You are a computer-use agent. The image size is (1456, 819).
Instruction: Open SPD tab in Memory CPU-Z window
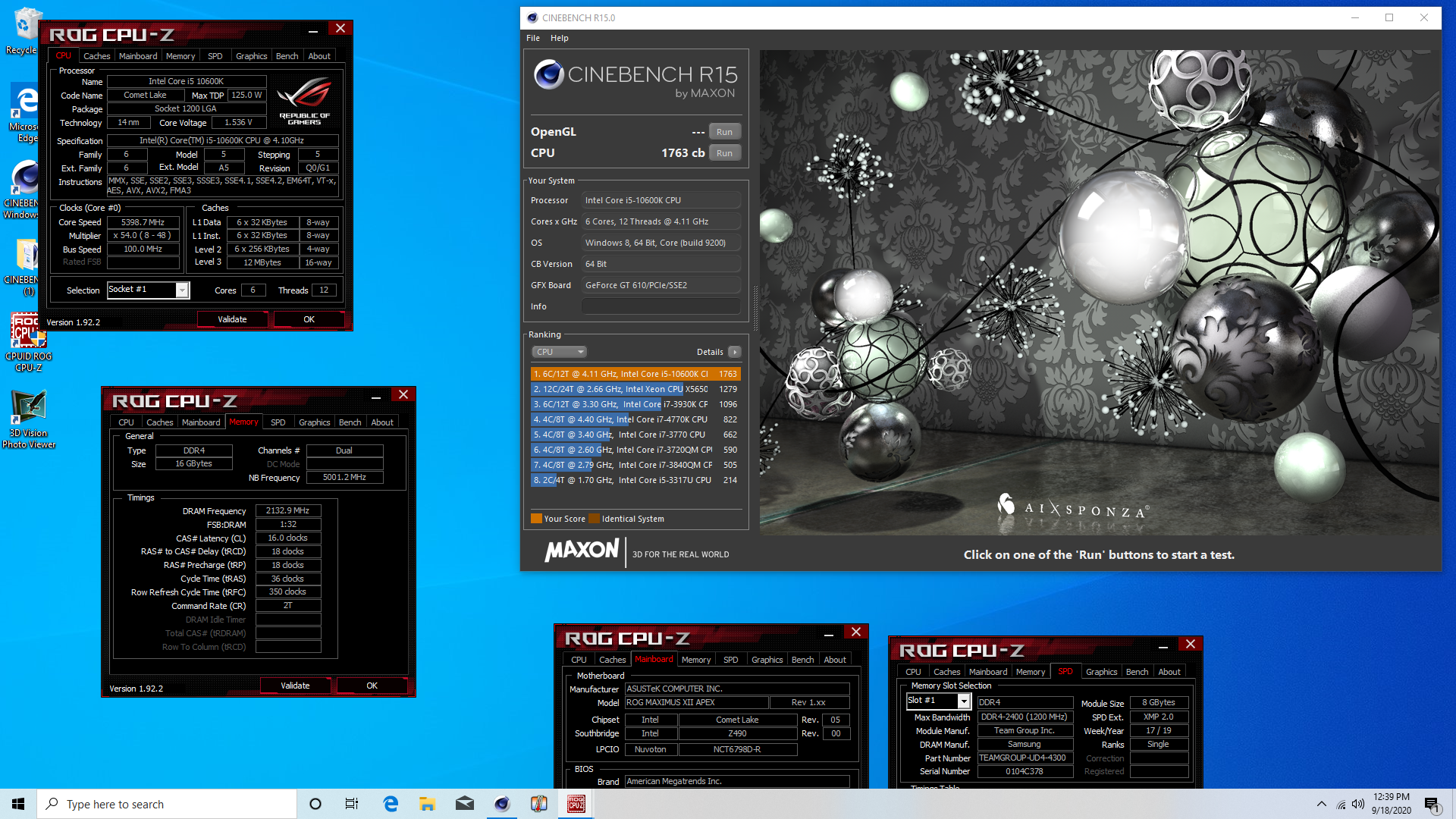[278, 422]
